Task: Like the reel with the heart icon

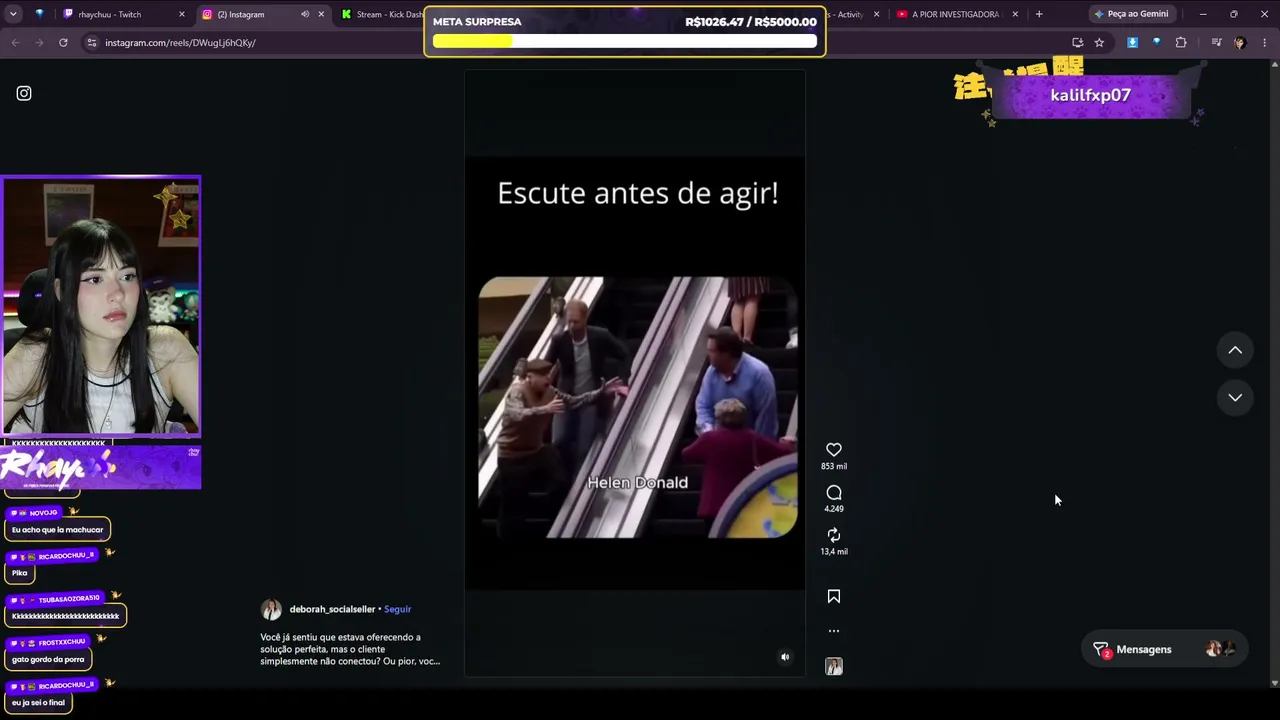Action: click(834, 450)
